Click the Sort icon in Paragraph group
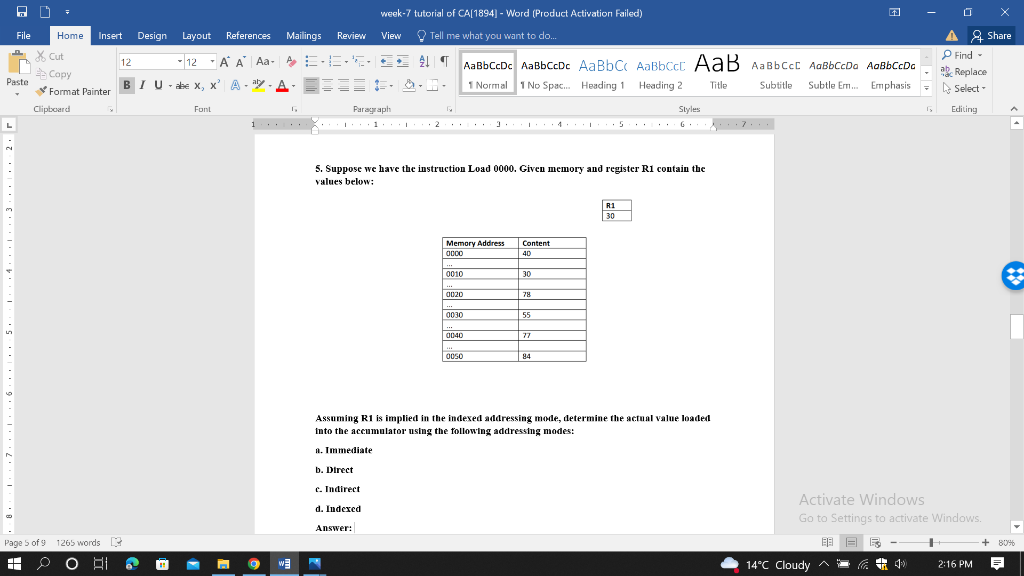Image resolution: width=1024 pixels, height=576 pixels. (x=425, y=61)
